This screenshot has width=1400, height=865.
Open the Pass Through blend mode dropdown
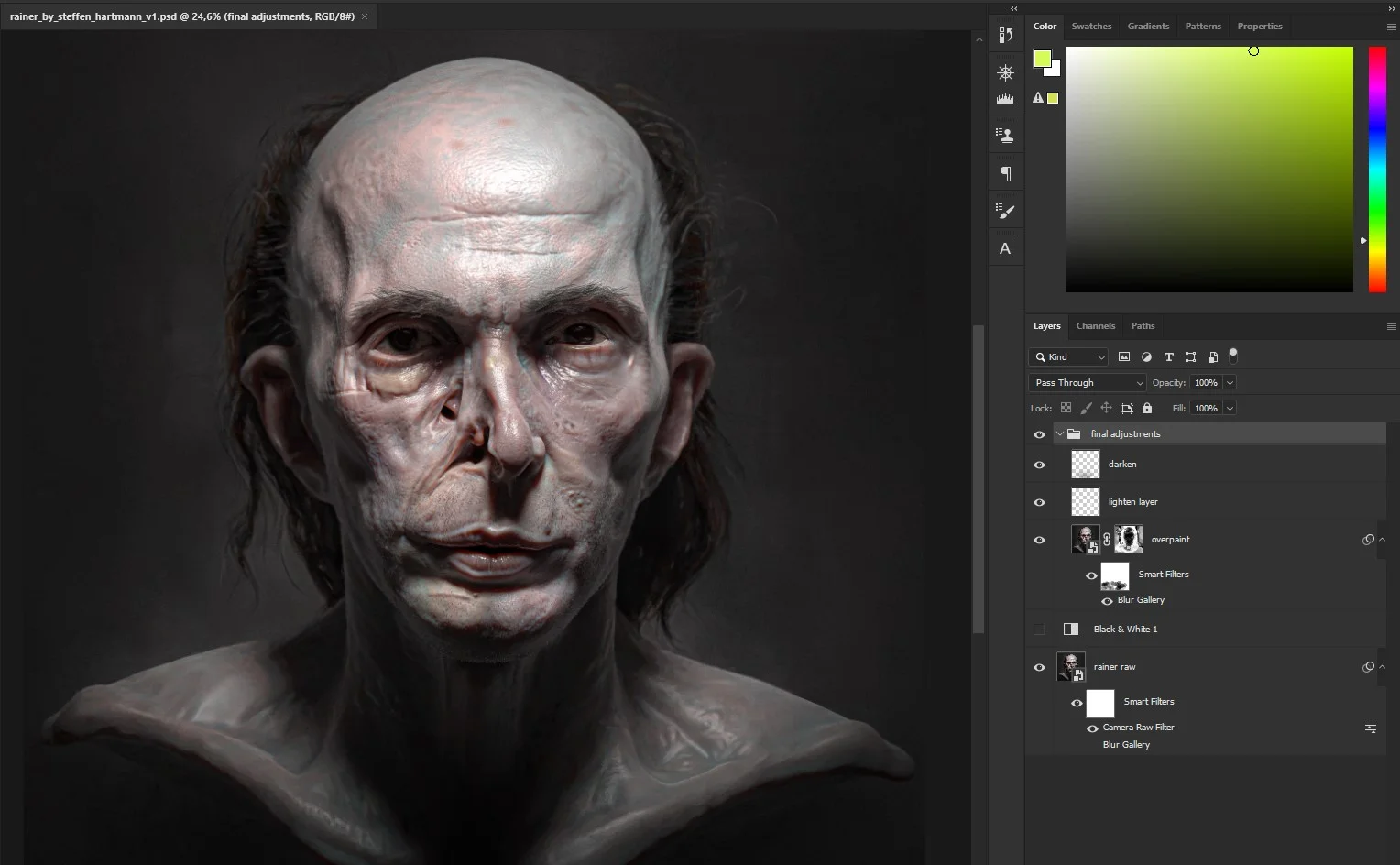(1139, 382)
